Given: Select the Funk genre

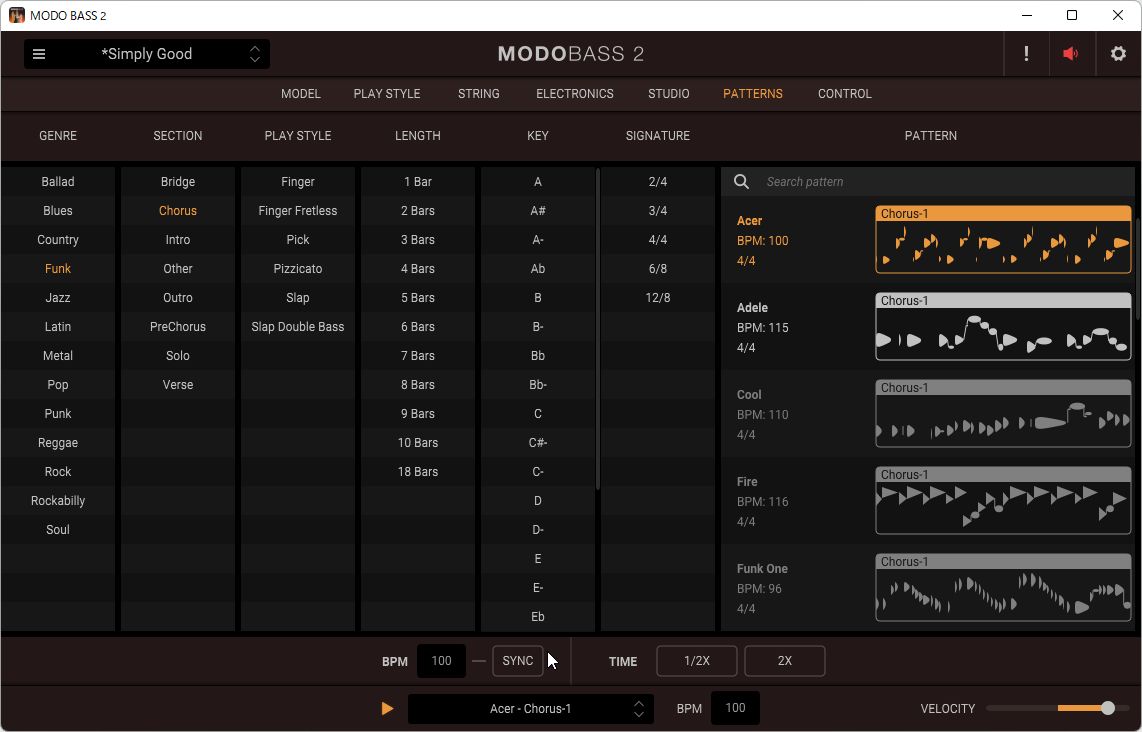Looking at the screenshot, I should point(58,269).
